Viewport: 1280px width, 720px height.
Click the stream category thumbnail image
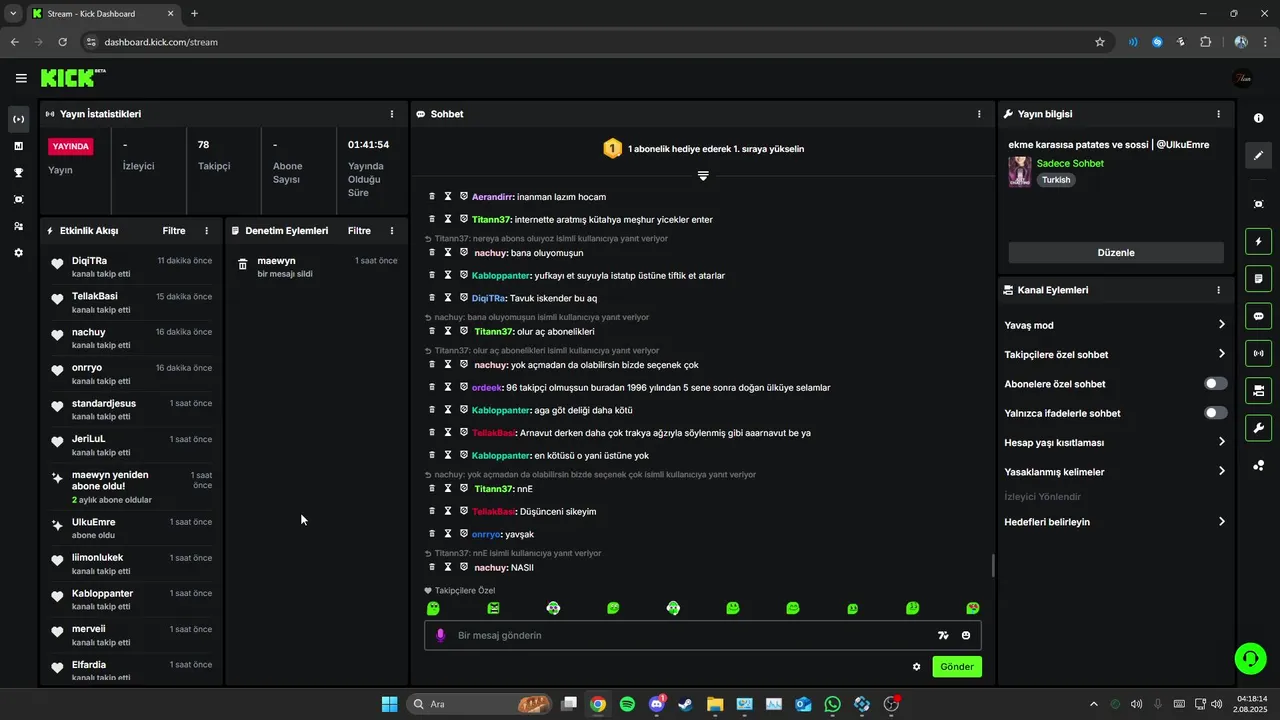[1020, 171]
